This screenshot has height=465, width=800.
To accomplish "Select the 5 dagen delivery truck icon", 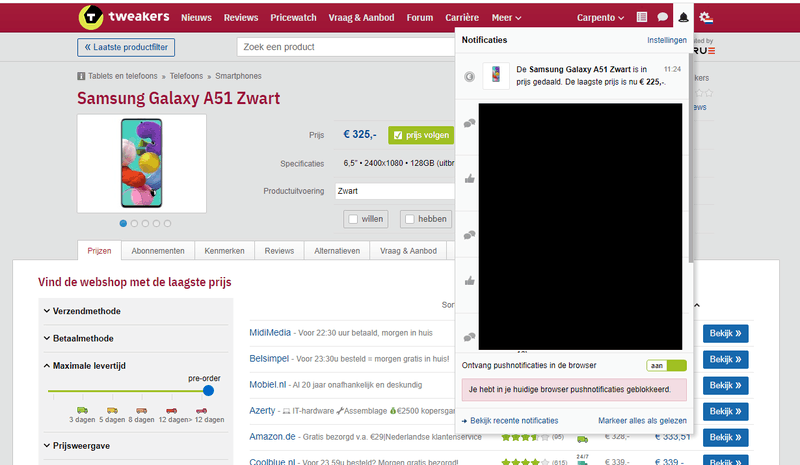I will click(112, 410).
